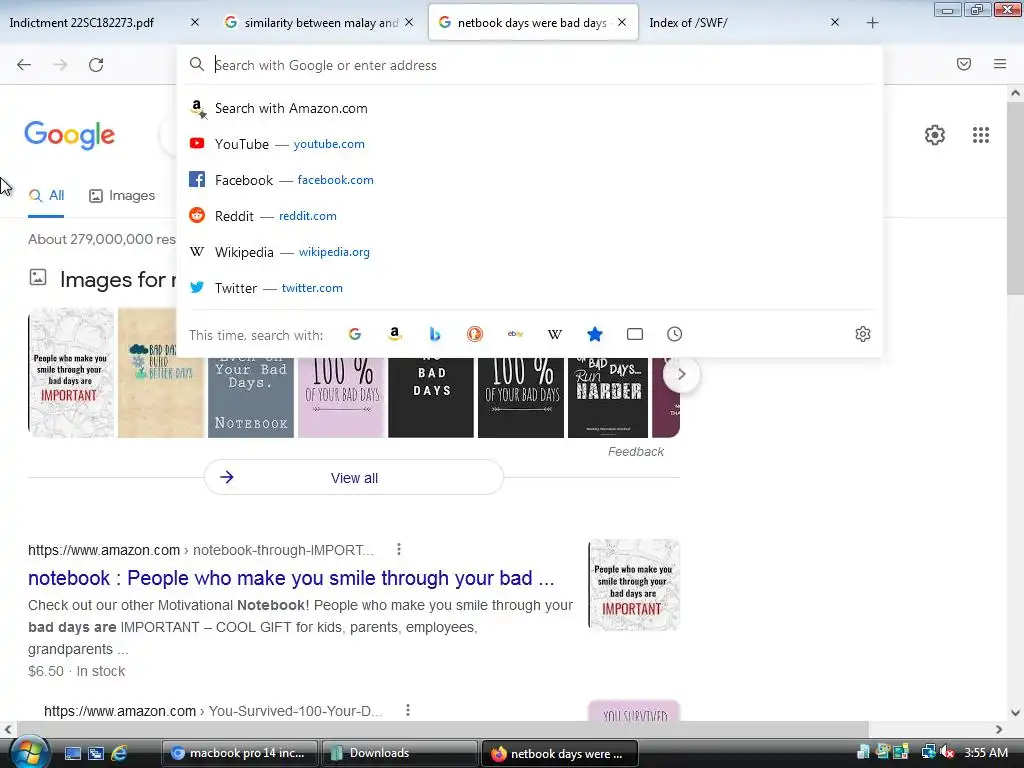Search this time with Wikipedia icon

(554, 334)
